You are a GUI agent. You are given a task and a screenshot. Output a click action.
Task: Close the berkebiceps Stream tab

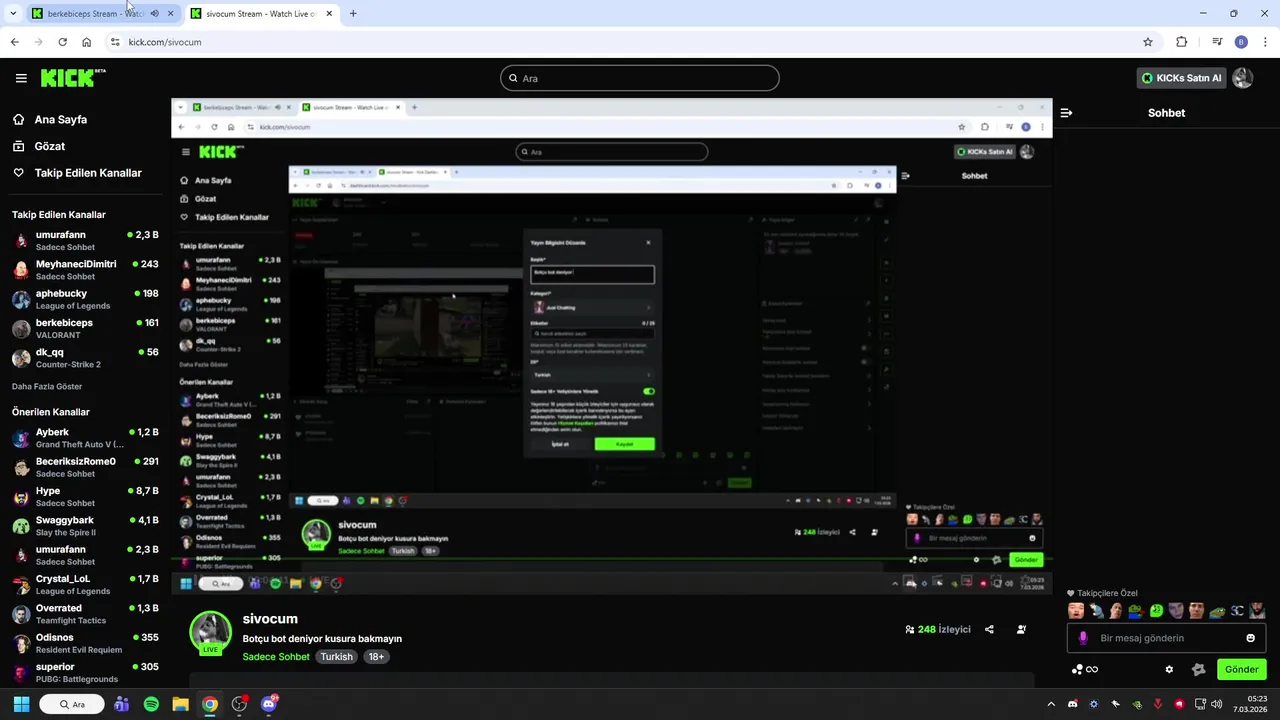click(171, 14)
